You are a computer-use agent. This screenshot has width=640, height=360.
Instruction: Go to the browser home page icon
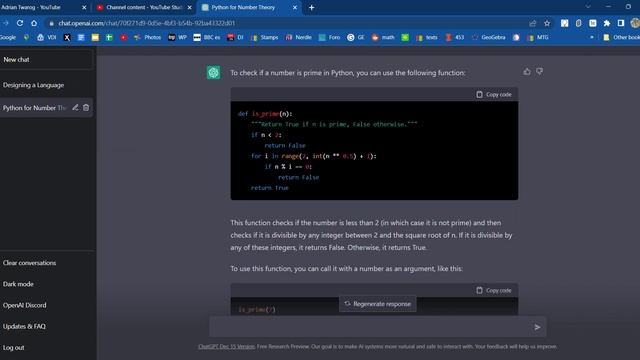point(34,23)
